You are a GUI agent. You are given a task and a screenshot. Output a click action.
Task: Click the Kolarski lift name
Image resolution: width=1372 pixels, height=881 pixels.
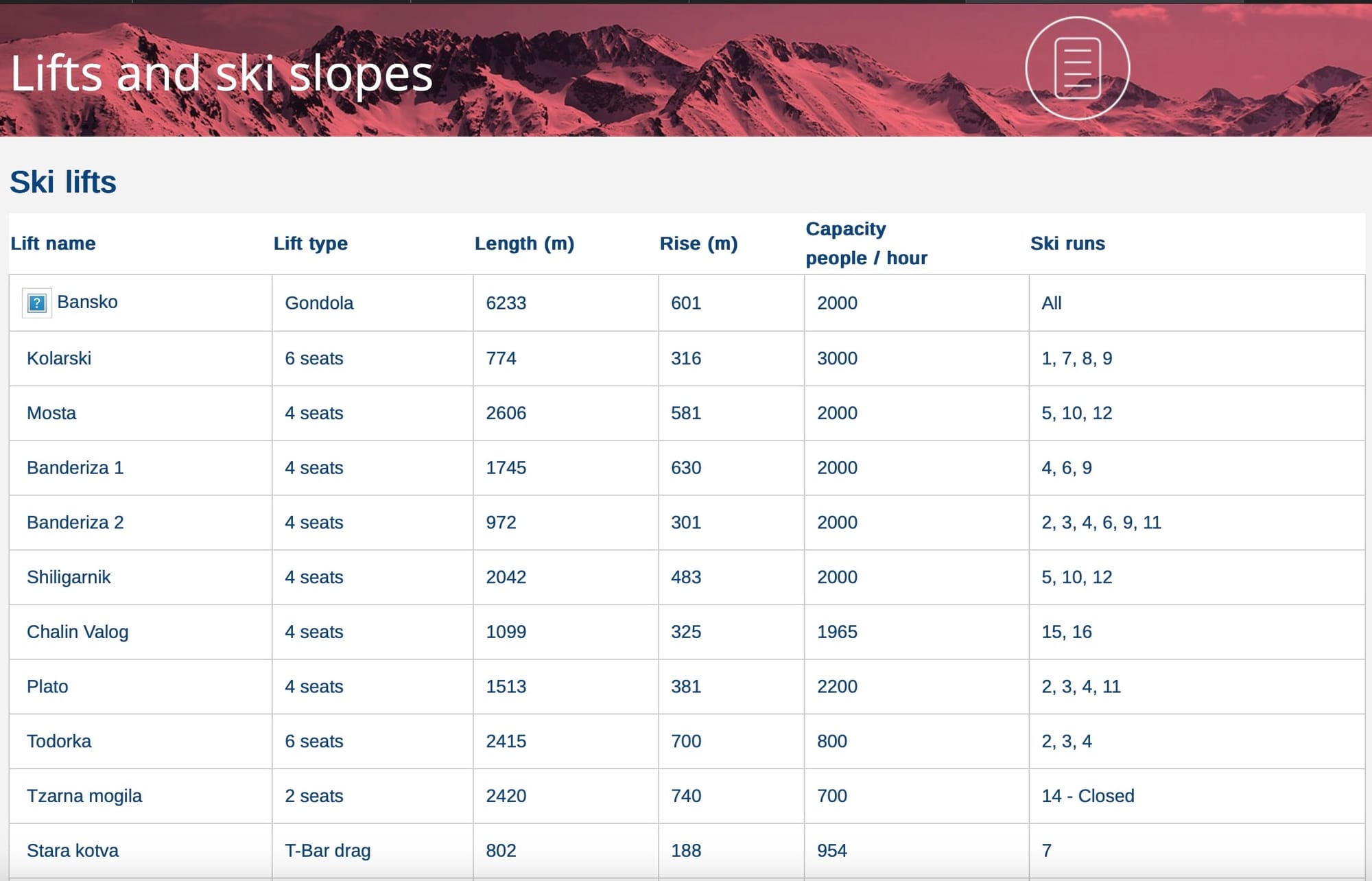[59, 358]
